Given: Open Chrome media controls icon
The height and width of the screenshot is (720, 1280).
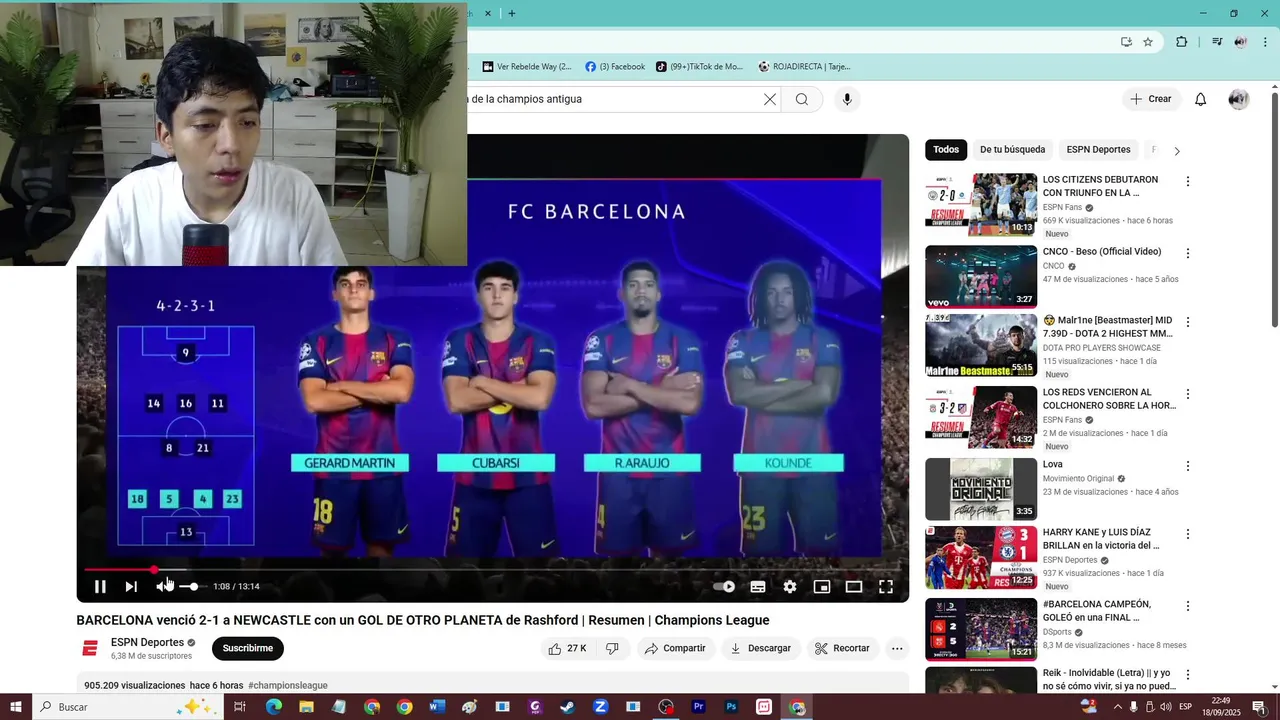Looking at the screenshot, I should pyautogui.click(x=1217, y=42).
